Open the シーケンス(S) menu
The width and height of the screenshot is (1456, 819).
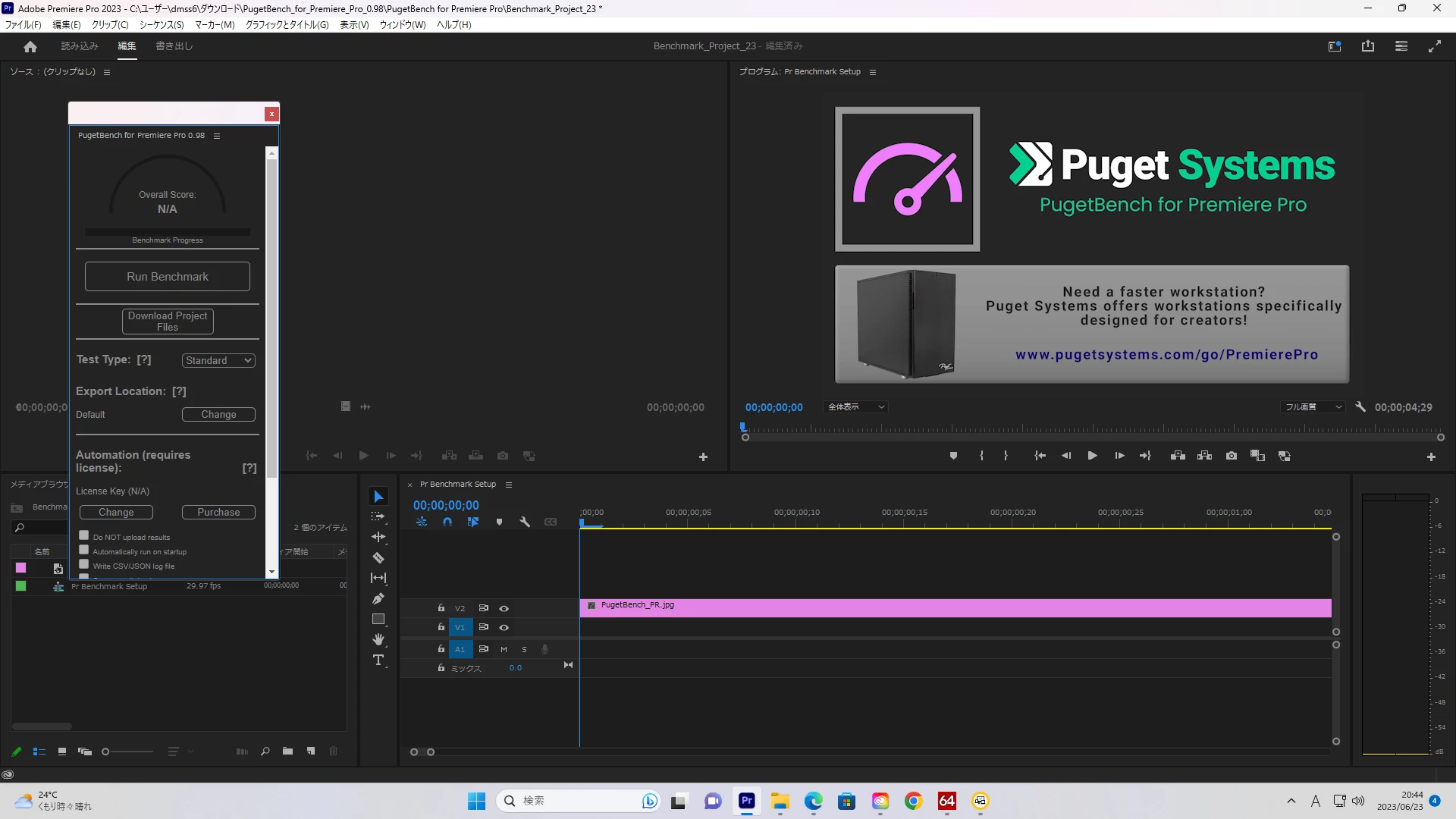162,24
